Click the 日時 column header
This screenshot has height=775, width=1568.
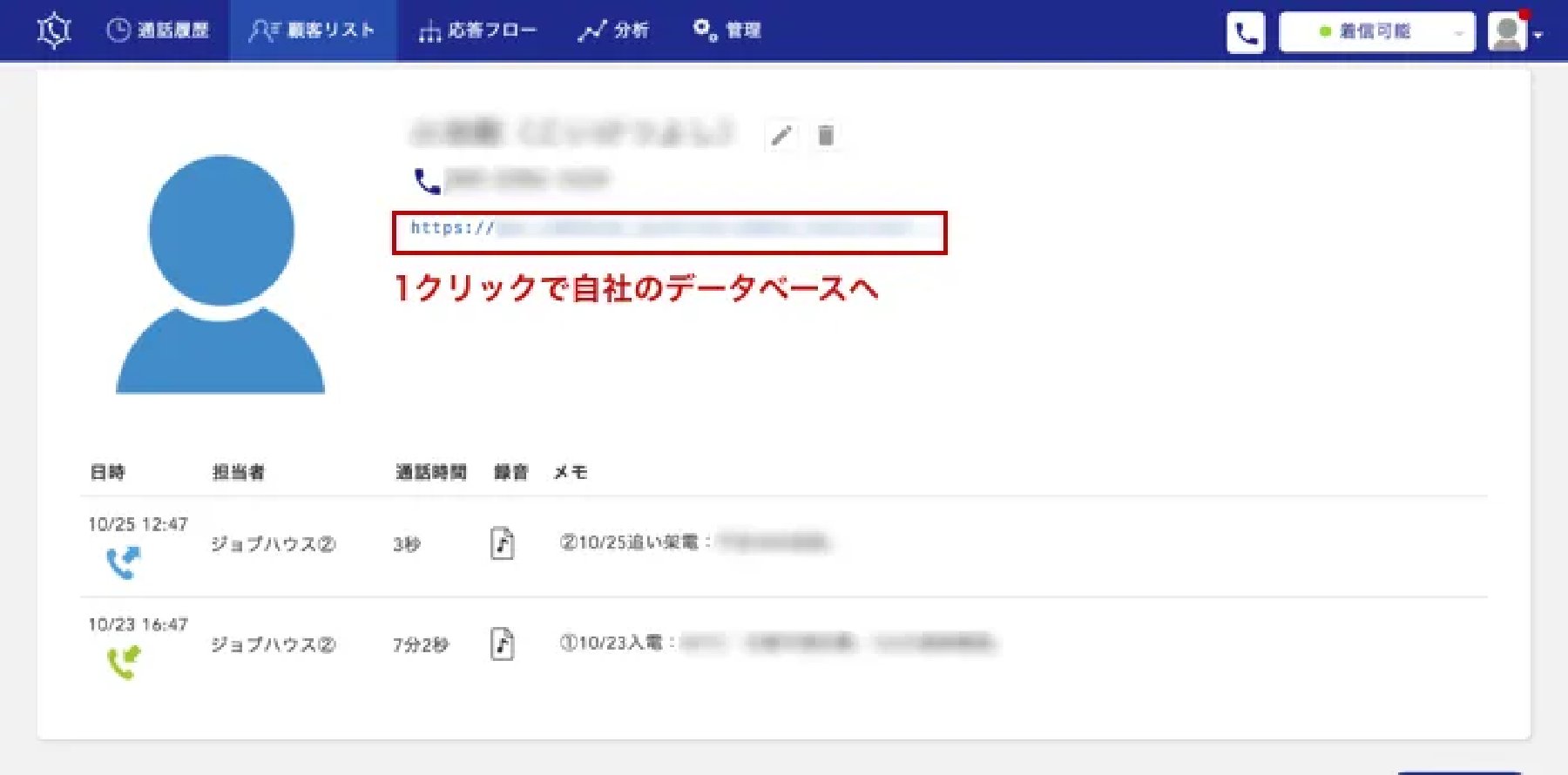coord(108,472)
